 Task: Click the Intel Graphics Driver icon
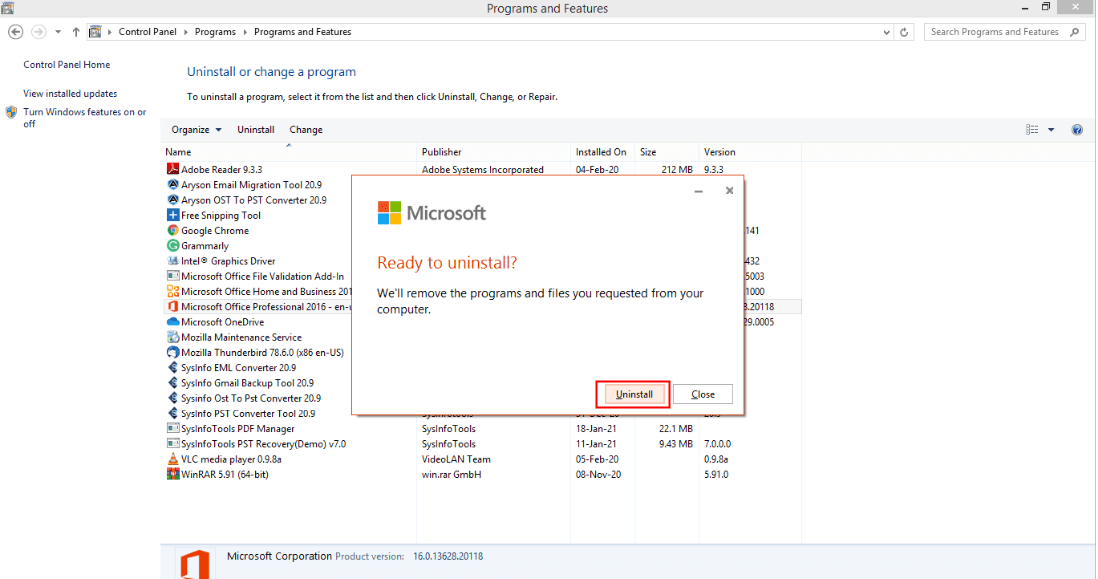pos(173,260)
